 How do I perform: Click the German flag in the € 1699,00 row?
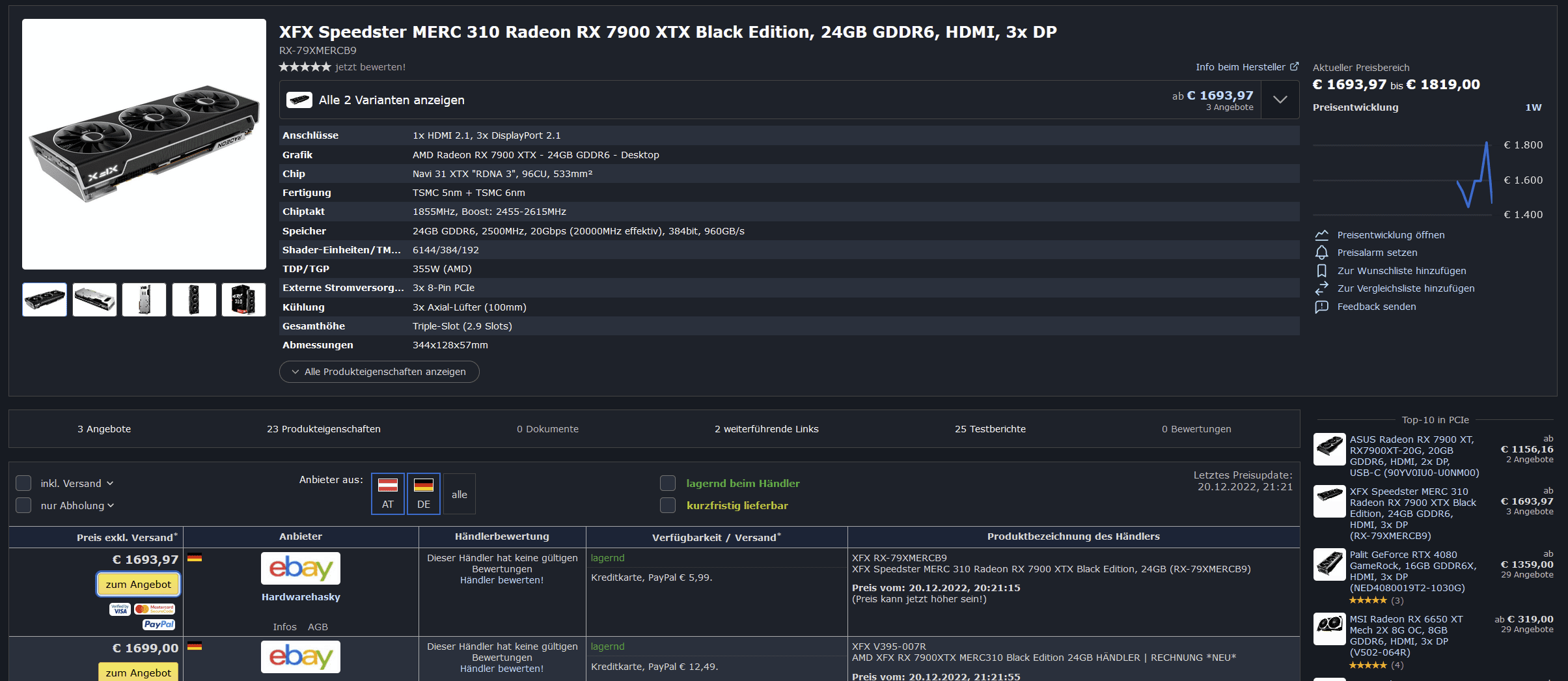(x=195, y=646)
